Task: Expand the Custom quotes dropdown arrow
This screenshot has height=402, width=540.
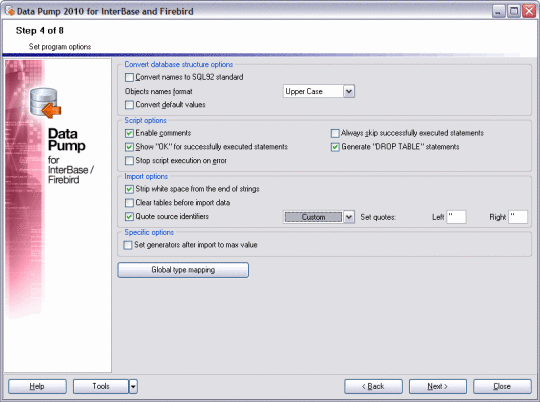Action: pos(349,217)
